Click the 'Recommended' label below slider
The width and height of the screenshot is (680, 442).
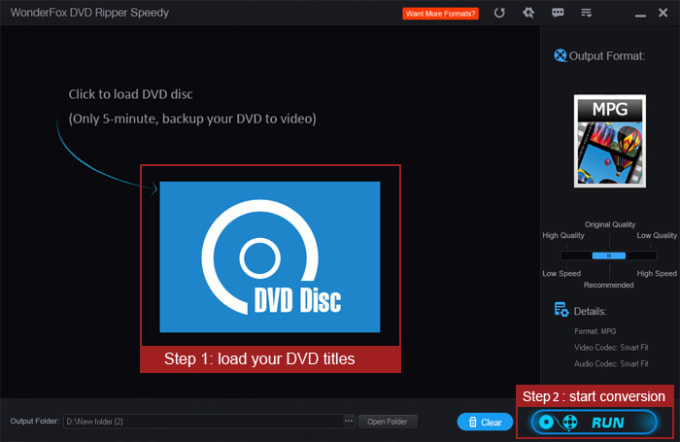tap(608, 285)
